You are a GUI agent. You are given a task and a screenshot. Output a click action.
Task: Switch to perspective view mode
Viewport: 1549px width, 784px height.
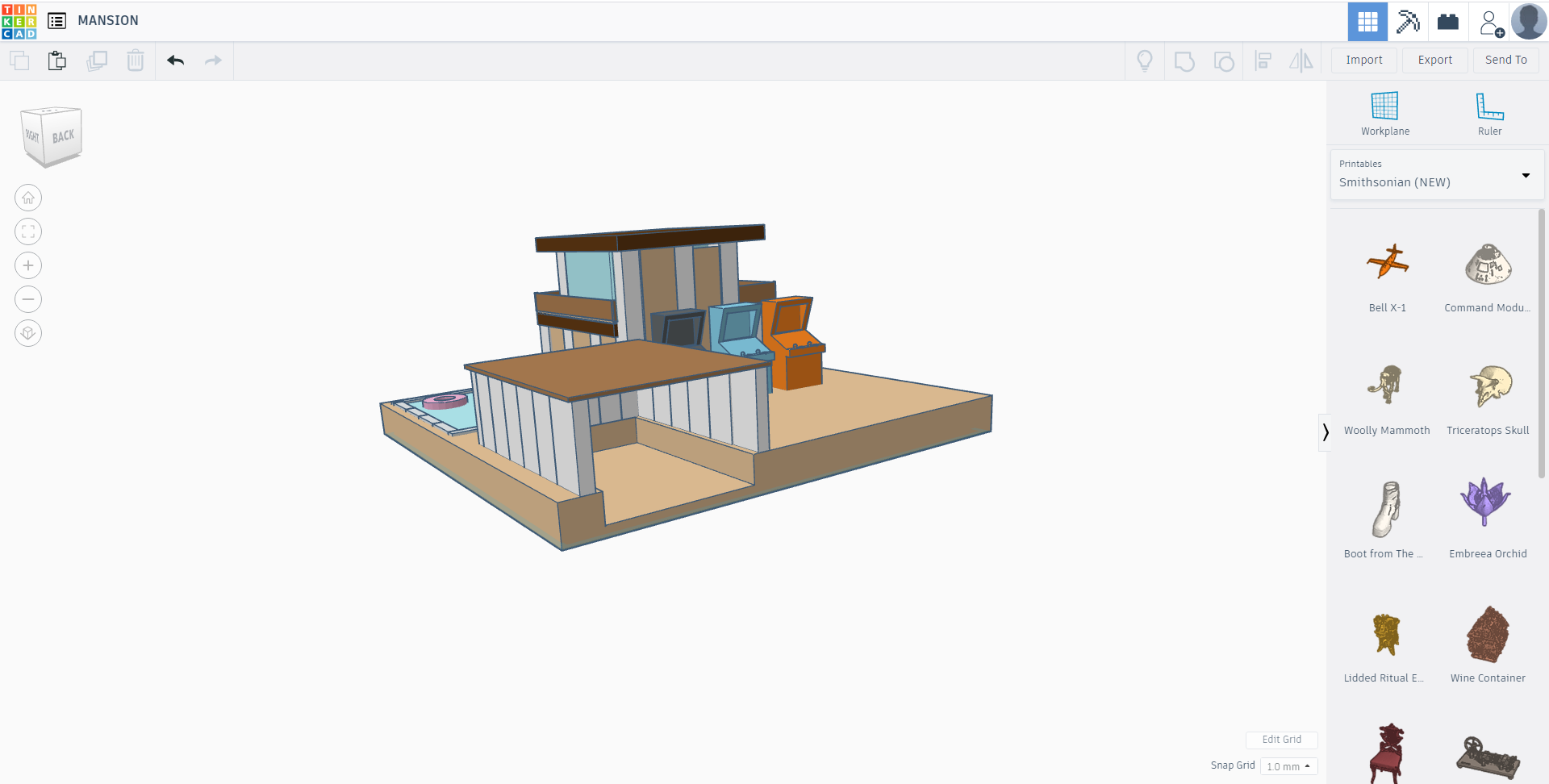[x=27, y=332]
